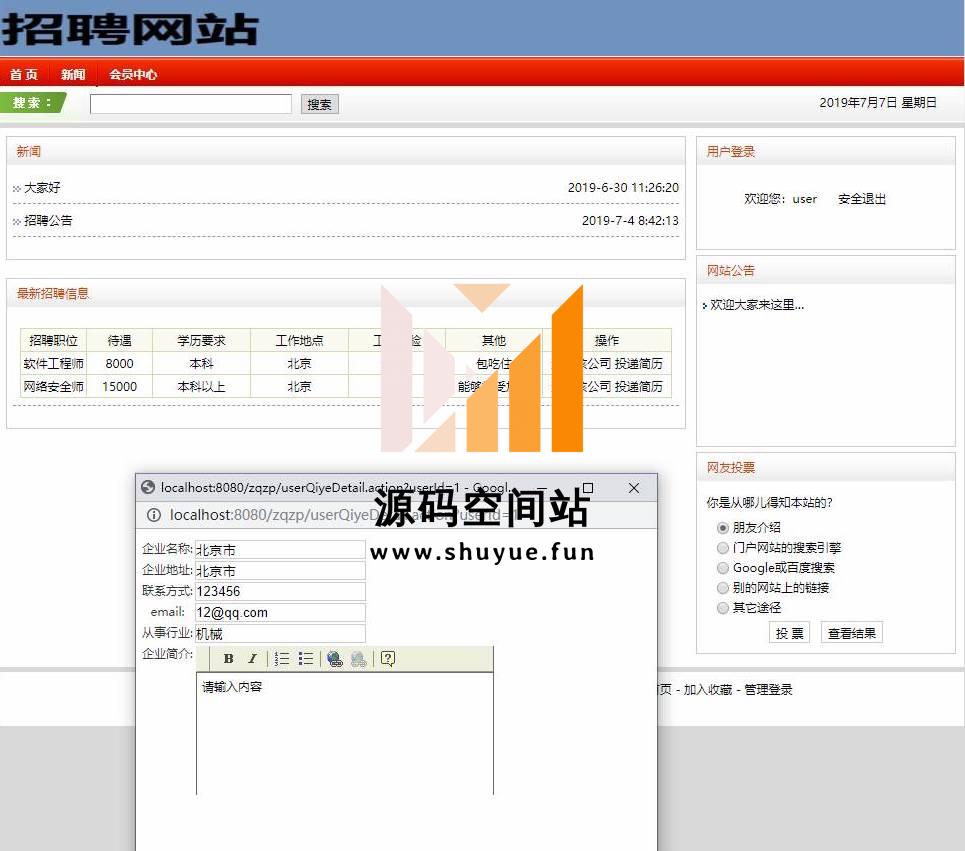
Task: Click the 从事行业 field containing 机械
Action: (x=280, y=633)
